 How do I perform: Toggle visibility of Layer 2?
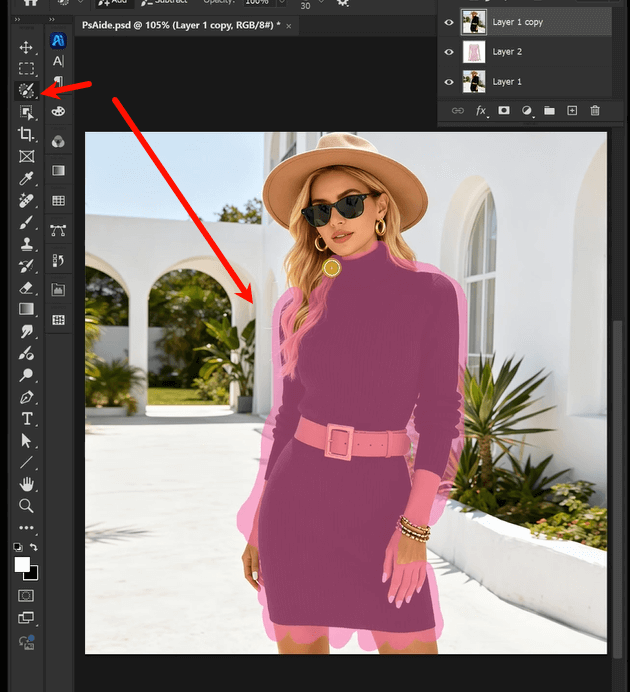click(449, 52)
